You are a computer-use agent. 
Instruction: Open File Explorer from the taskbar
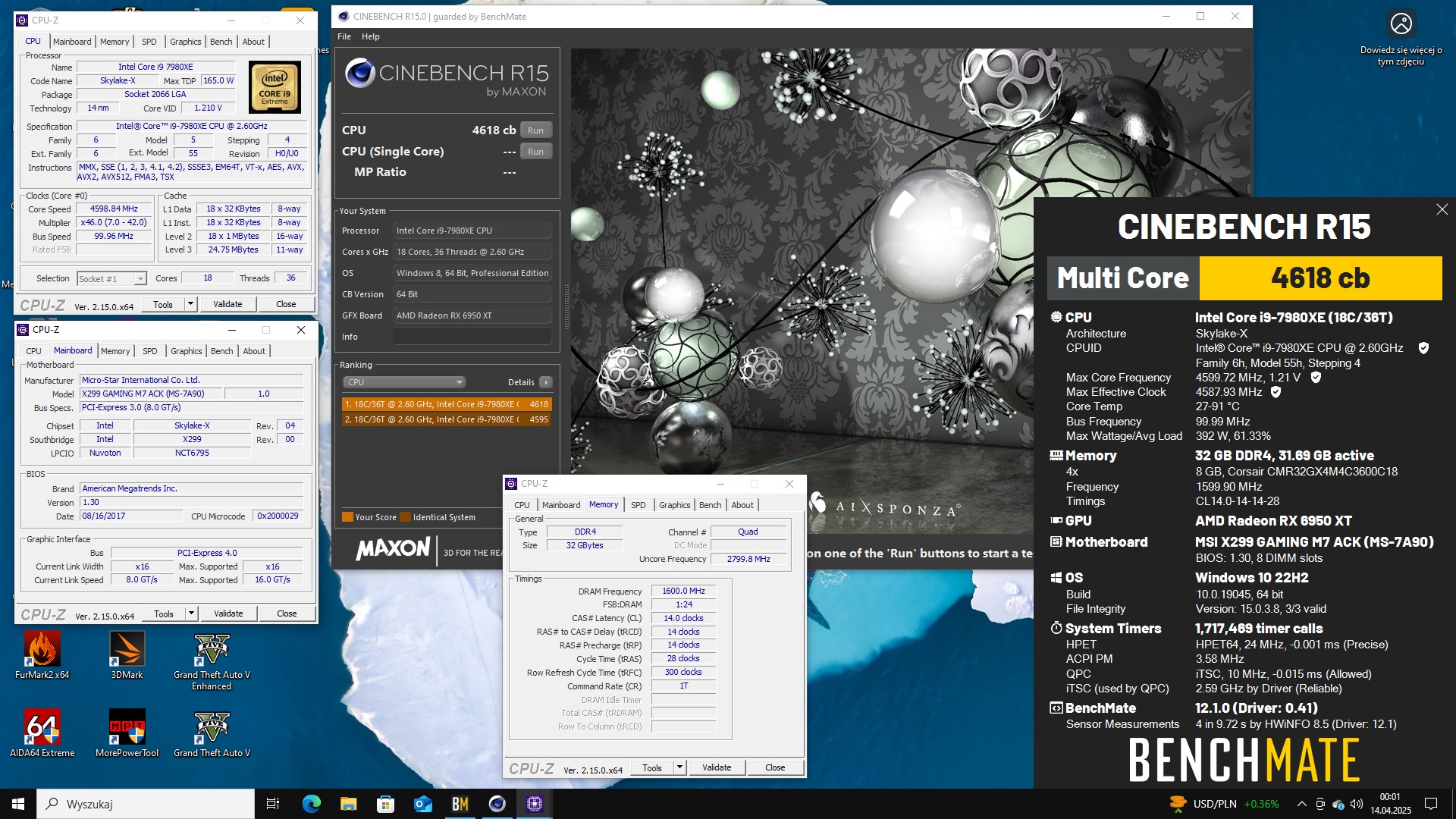click(348, 804)
